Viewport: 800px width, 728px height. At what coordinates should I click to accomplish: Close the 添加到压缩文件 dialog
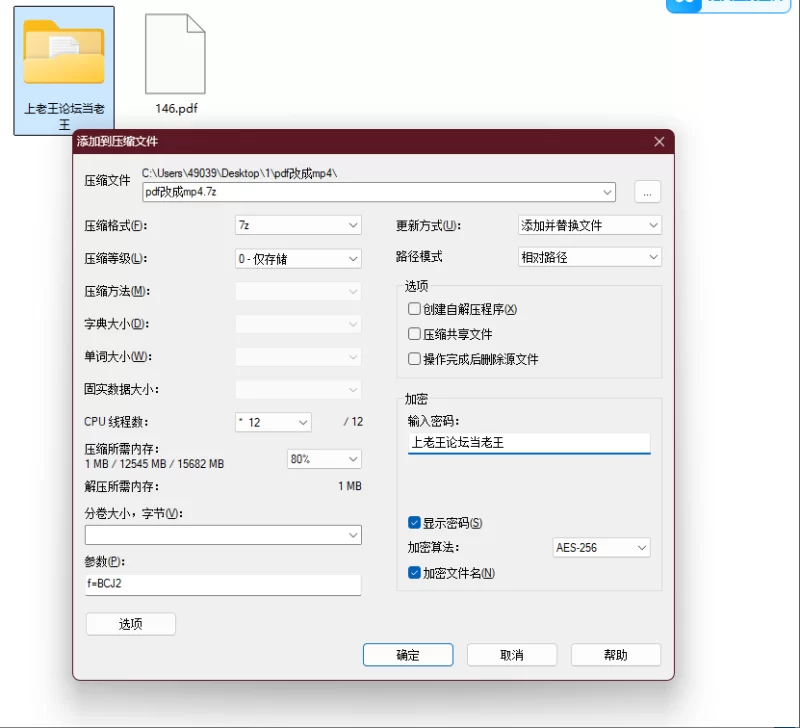(659, 141)
